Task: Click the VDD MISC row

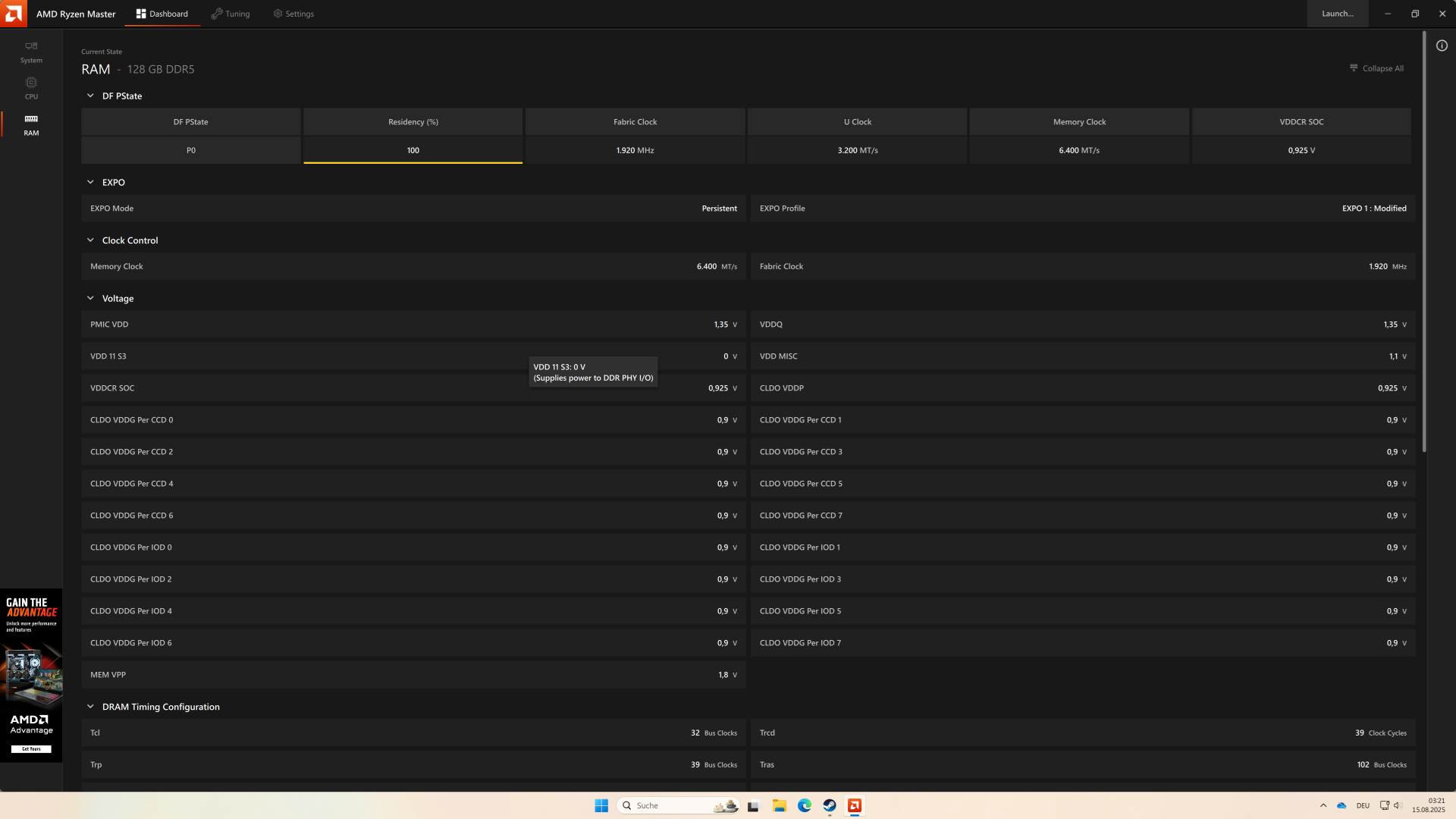Action: [x=1083, y=356]
